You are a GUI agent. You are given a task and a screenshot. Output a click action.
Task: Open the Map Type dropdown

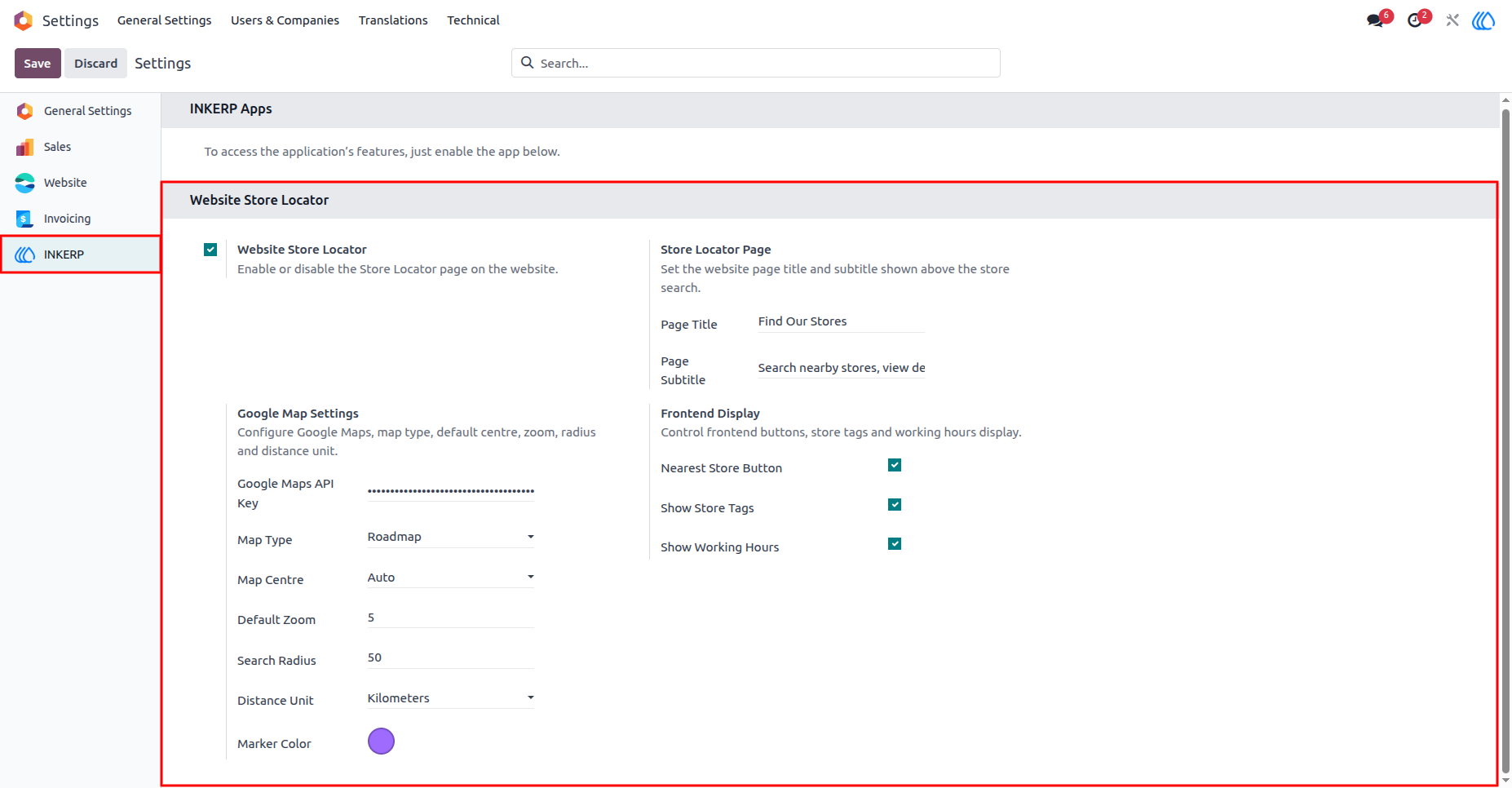point(451,537)
